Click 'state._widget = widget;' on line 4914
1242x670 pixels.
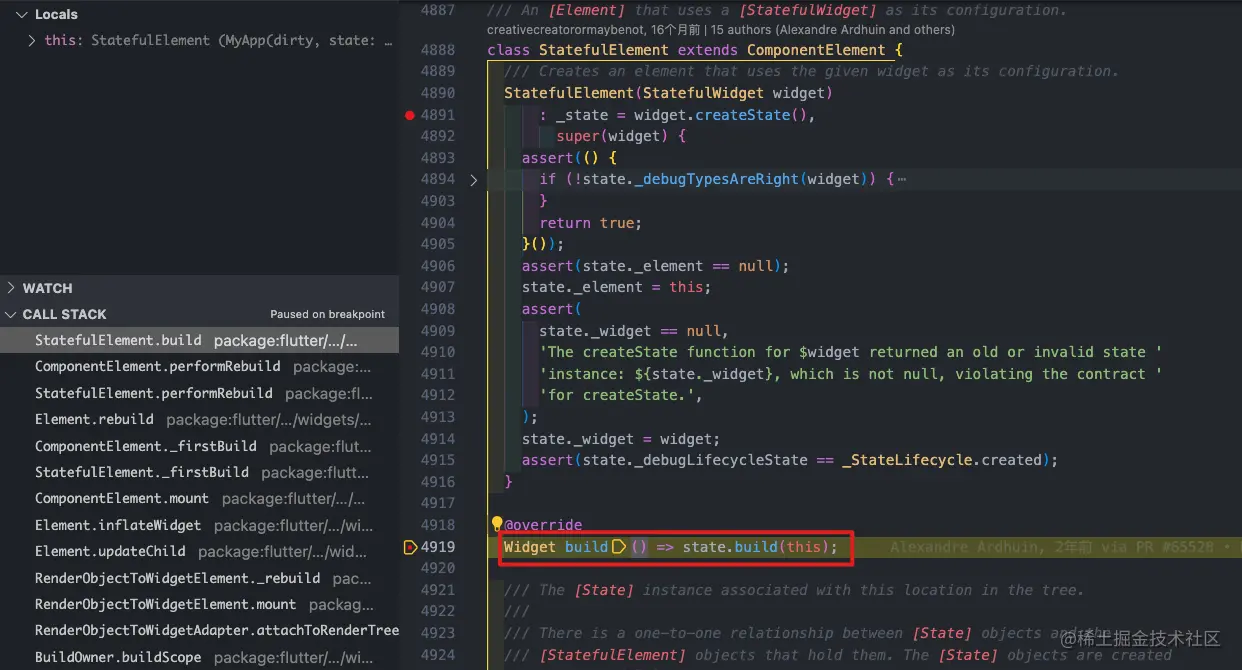pyautogui.click(x=620, y=439)
